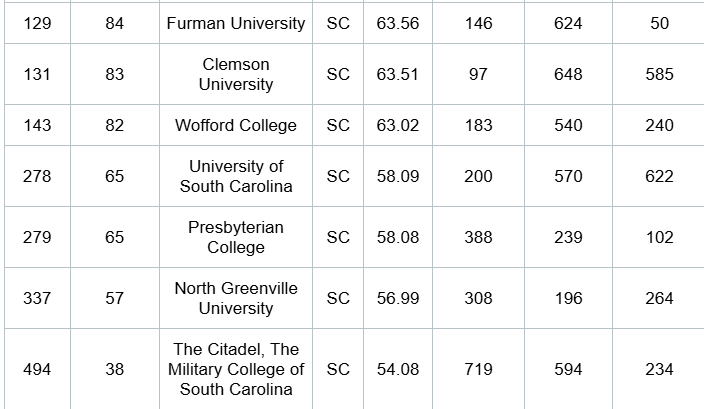Click the 54.08 score cell
708x409 pixels.
[x=398, y=369]
